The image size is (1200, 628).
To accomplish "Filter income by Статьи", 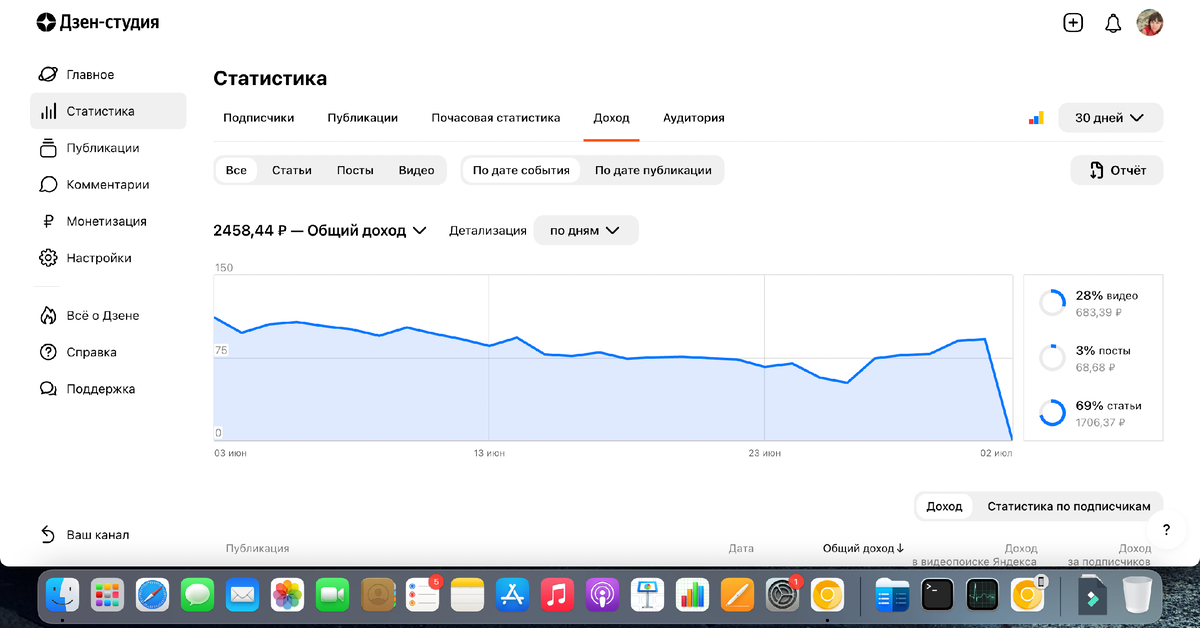I will pos(292,170).
